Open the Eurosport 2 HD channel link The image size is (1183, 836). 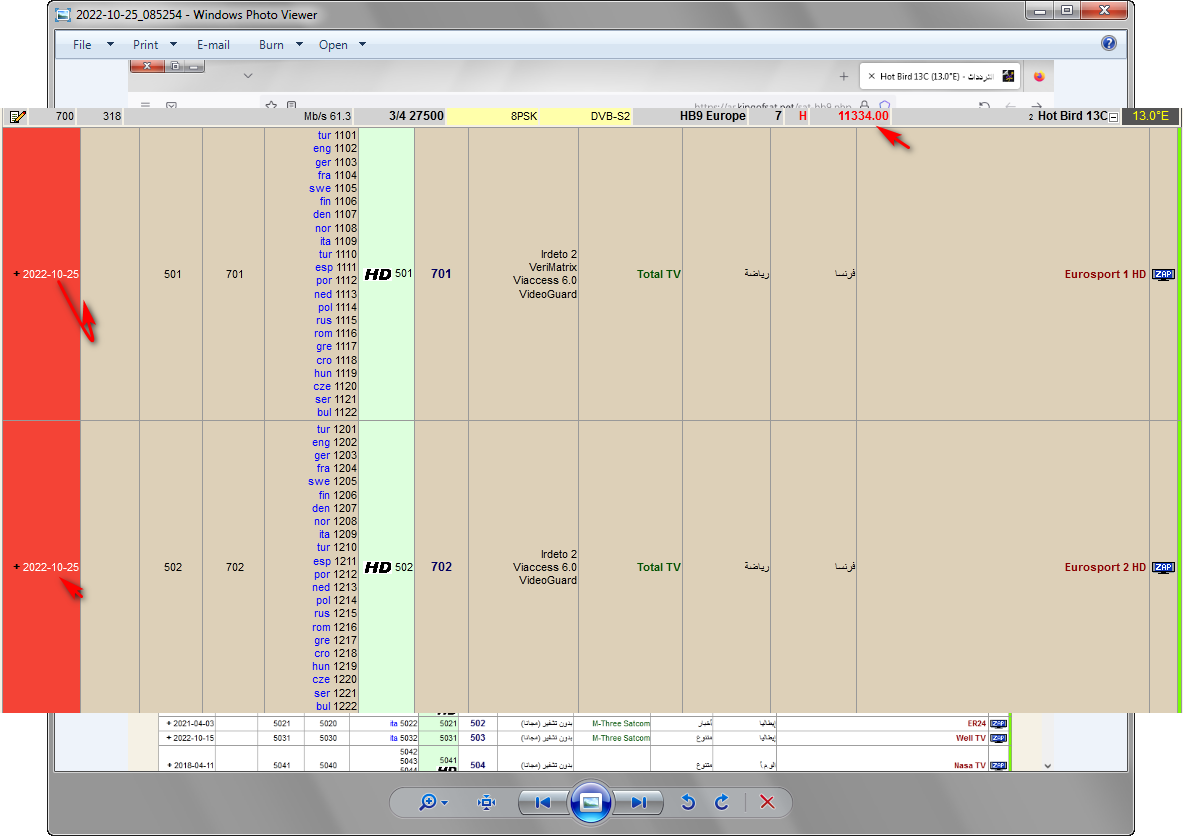click(x=1105, y=567)
